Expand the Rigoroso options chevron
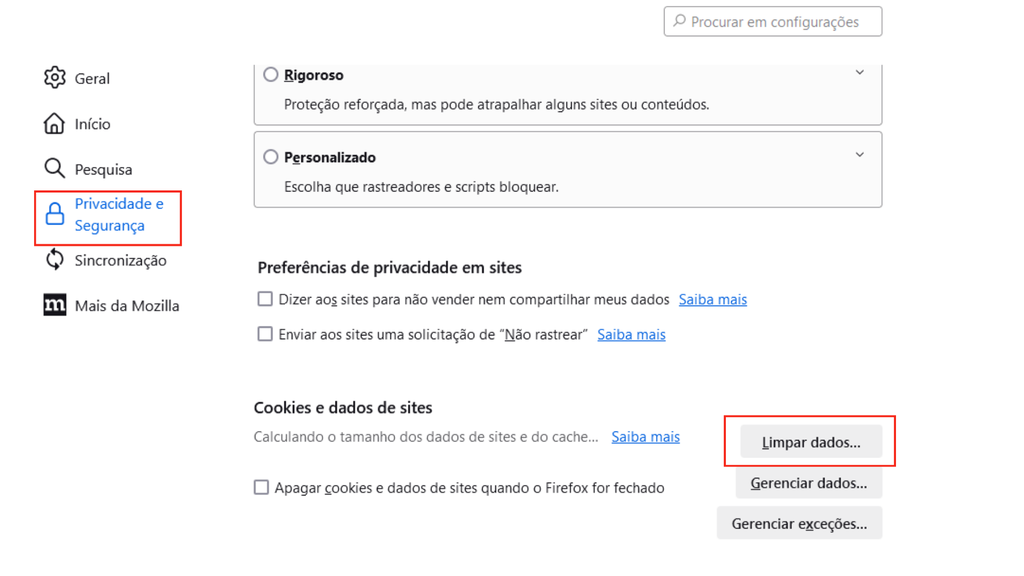1024x576 pixels. 859,72
